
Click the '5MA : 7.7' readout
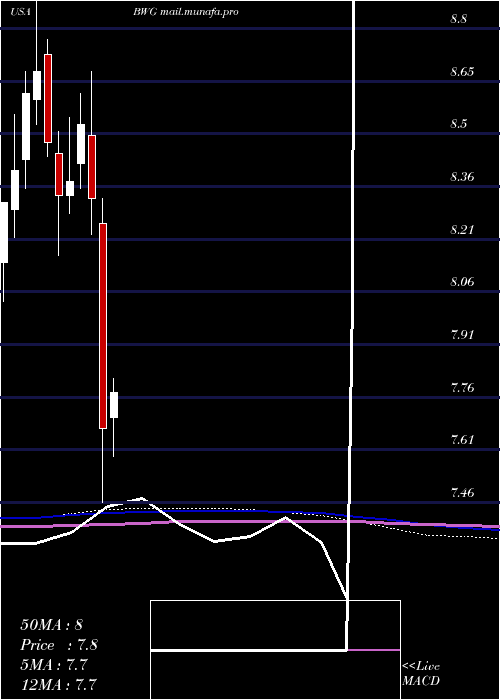pos(54,665)
